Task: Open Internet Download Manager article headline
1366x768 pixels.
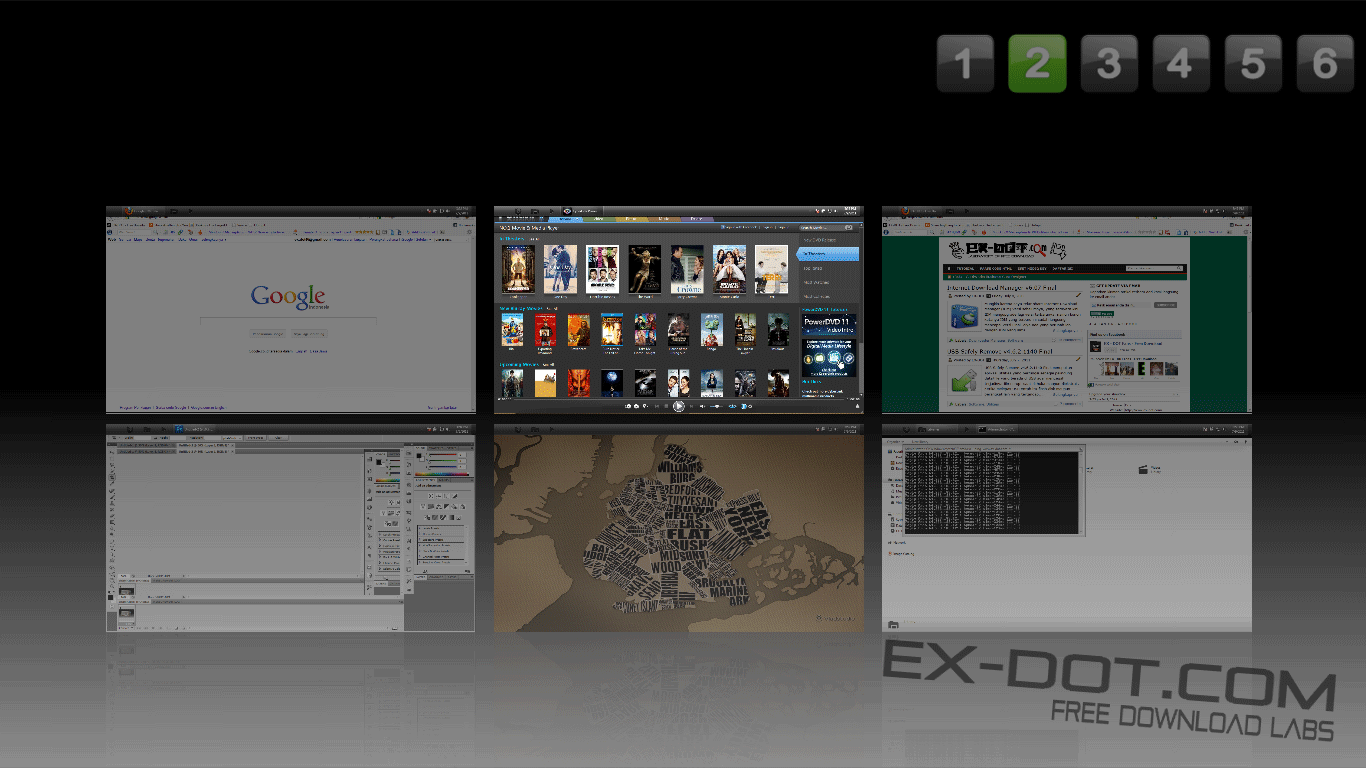Action: (1000, 287)
